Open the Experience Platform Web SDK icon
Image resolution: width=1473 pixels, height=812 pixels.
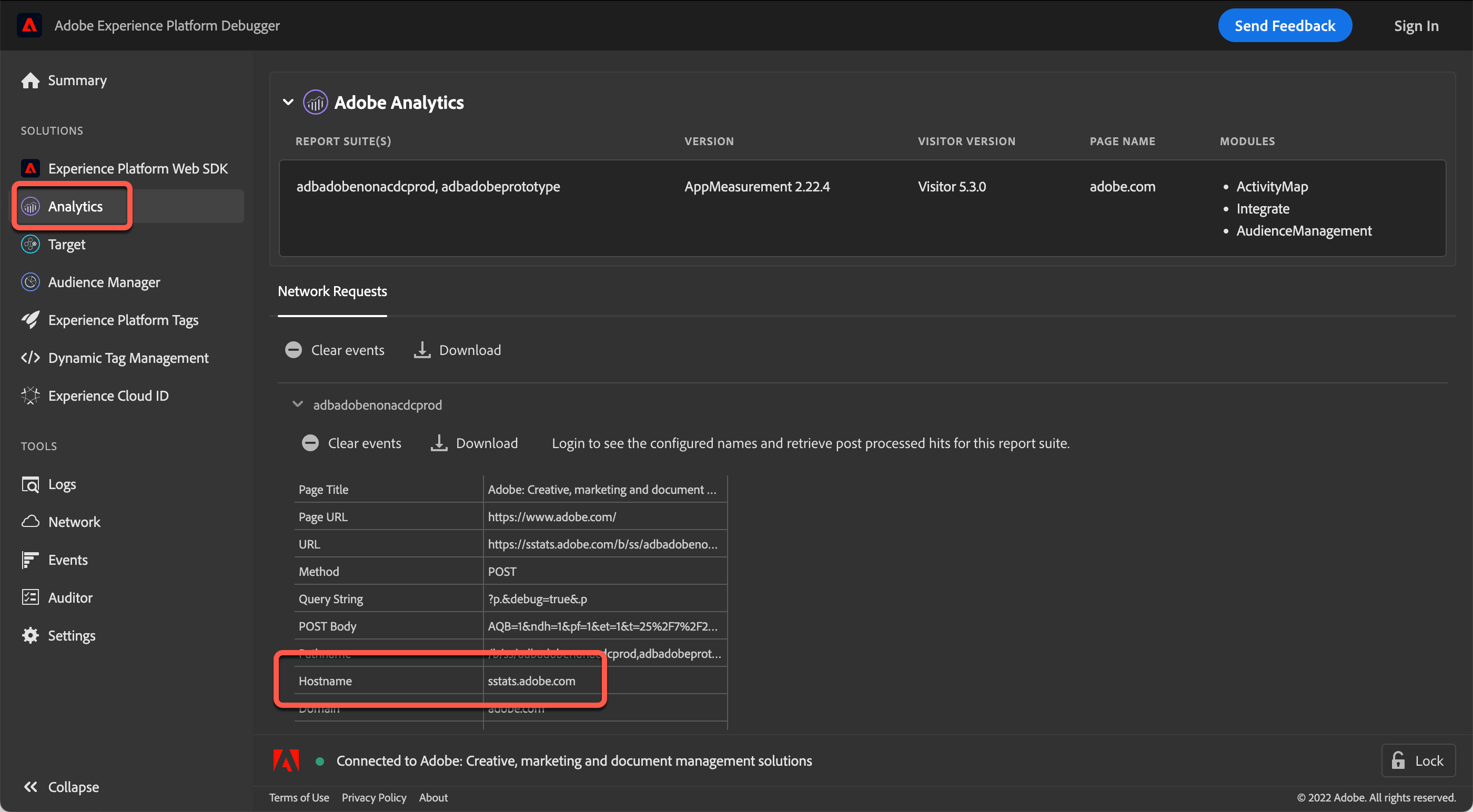(x=31, y=168)
